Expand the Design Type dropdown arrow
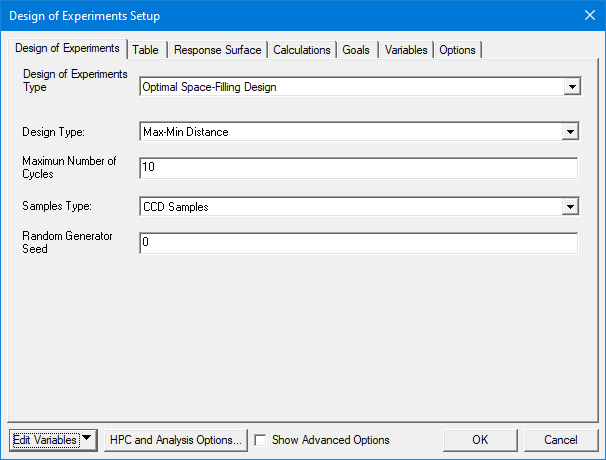The image size is (606, 460). (x=570, y=132)
